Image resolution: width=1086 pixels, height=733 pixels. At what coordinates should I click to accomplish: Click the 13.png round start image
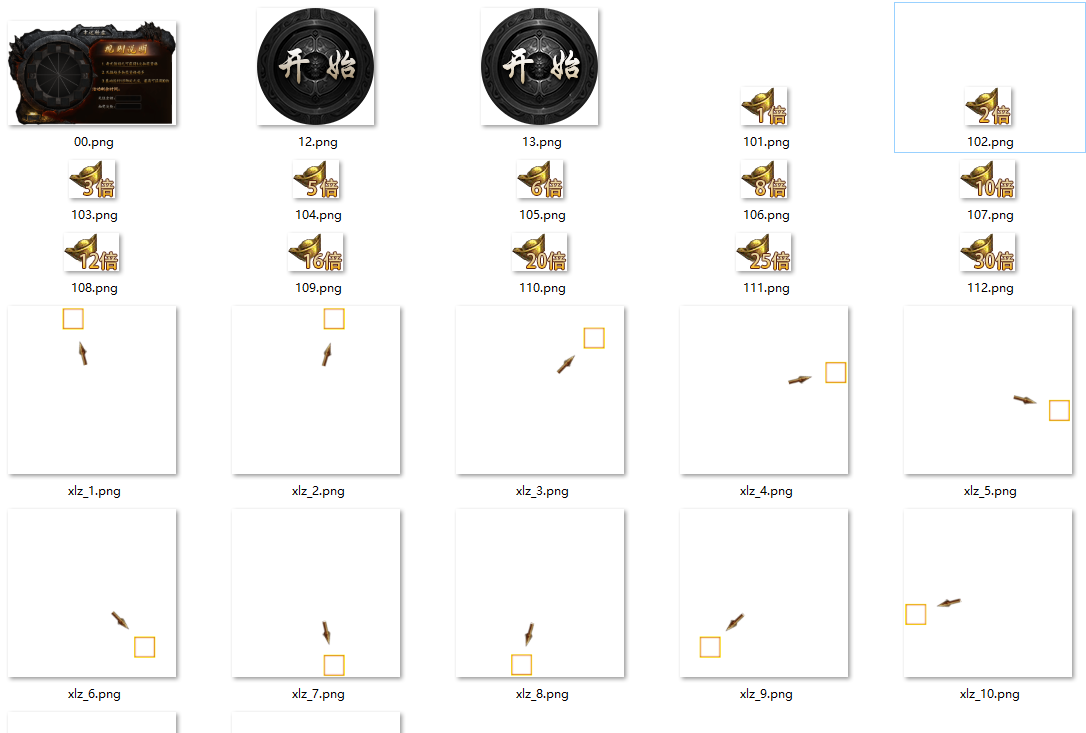coord(540,67)
